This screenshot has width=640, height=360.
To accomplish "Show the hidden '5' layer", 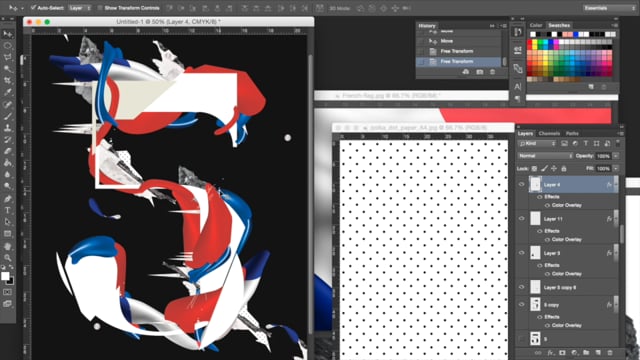I will pyautogui.click(x=521, y=339).
